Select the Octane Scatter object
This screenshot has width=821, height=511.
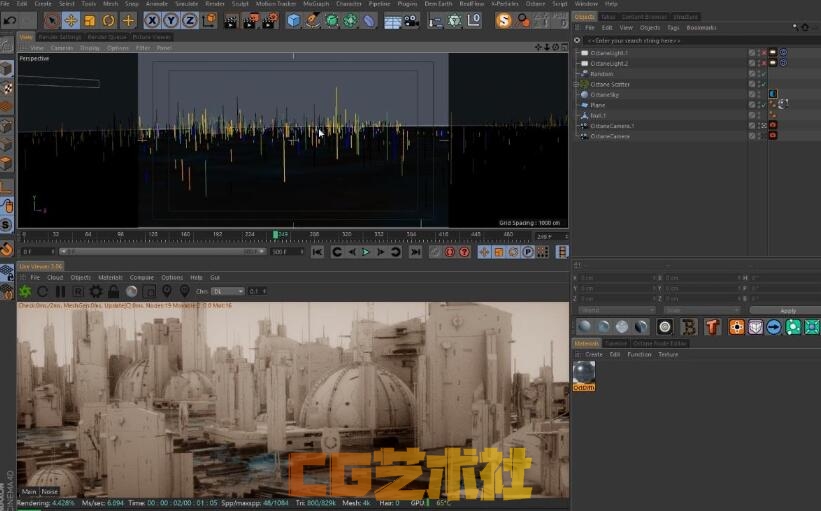(x=609, y=84)
